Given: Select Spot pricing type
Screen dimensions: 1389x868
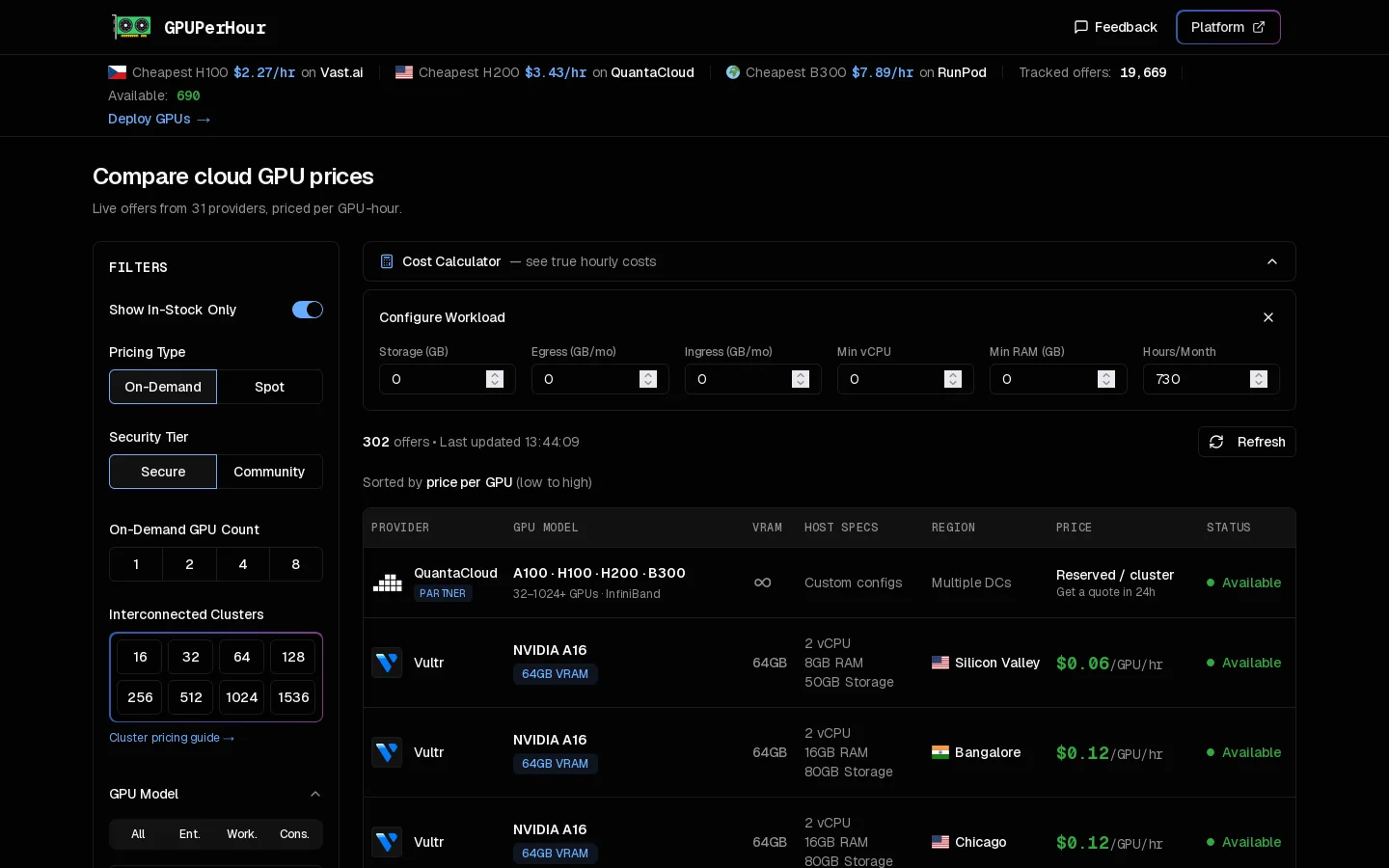Looking at the screenshot, I should pos(270,387).
